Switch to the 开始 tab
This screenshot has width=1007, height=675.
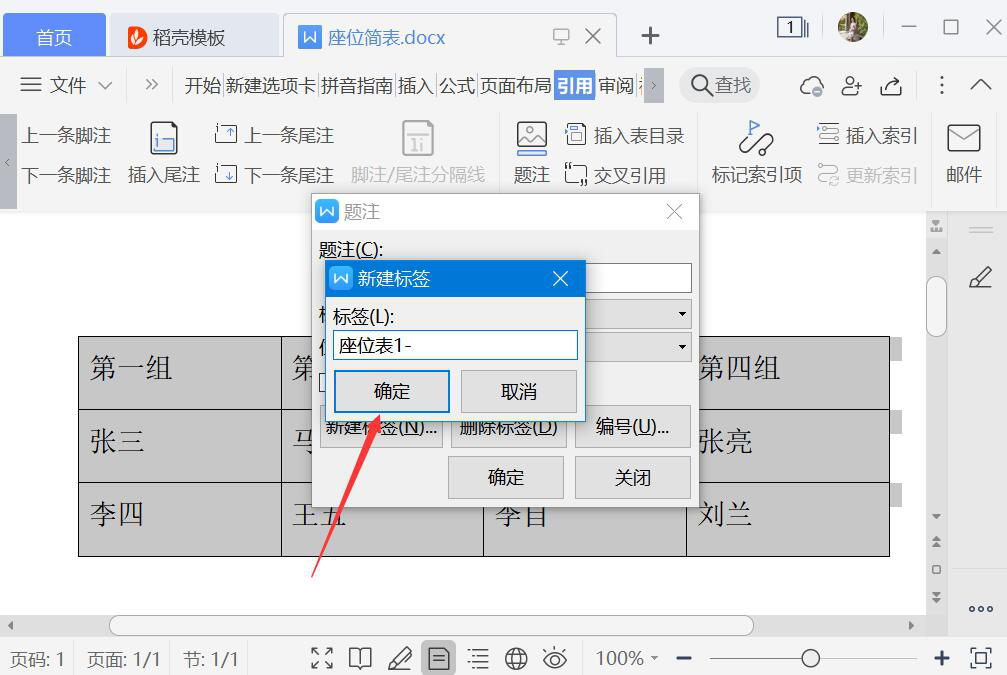point(203,85)
